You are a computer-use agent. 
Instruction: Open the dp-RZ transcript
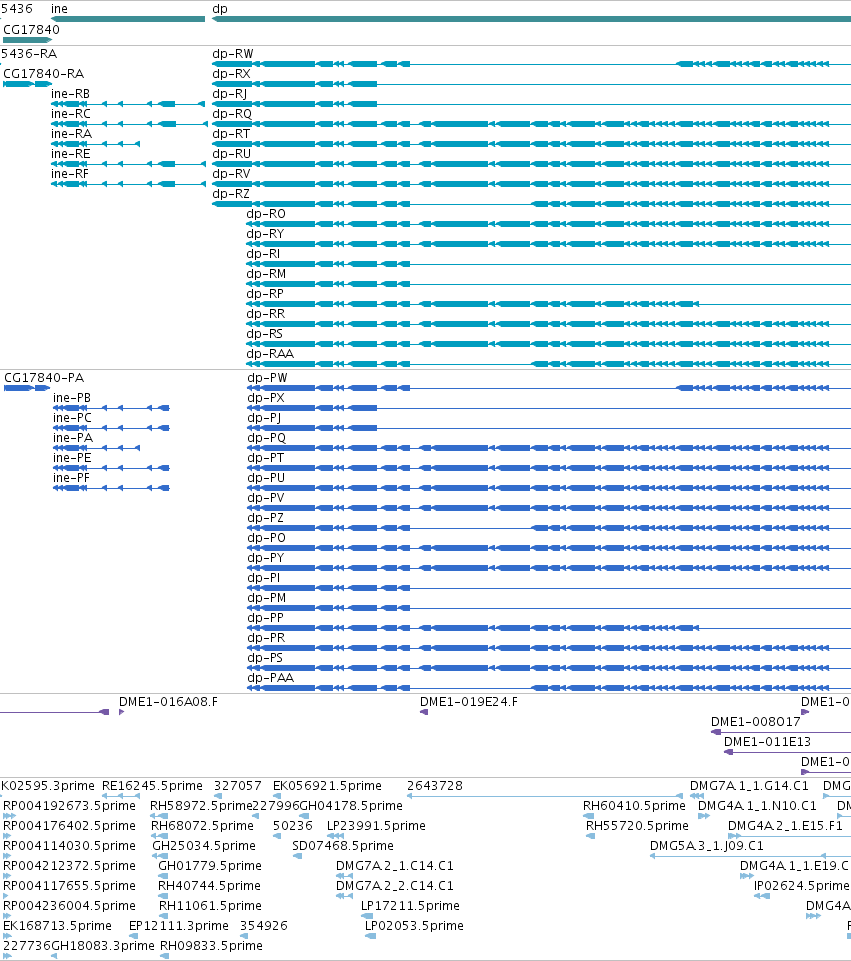pos(231,194)
